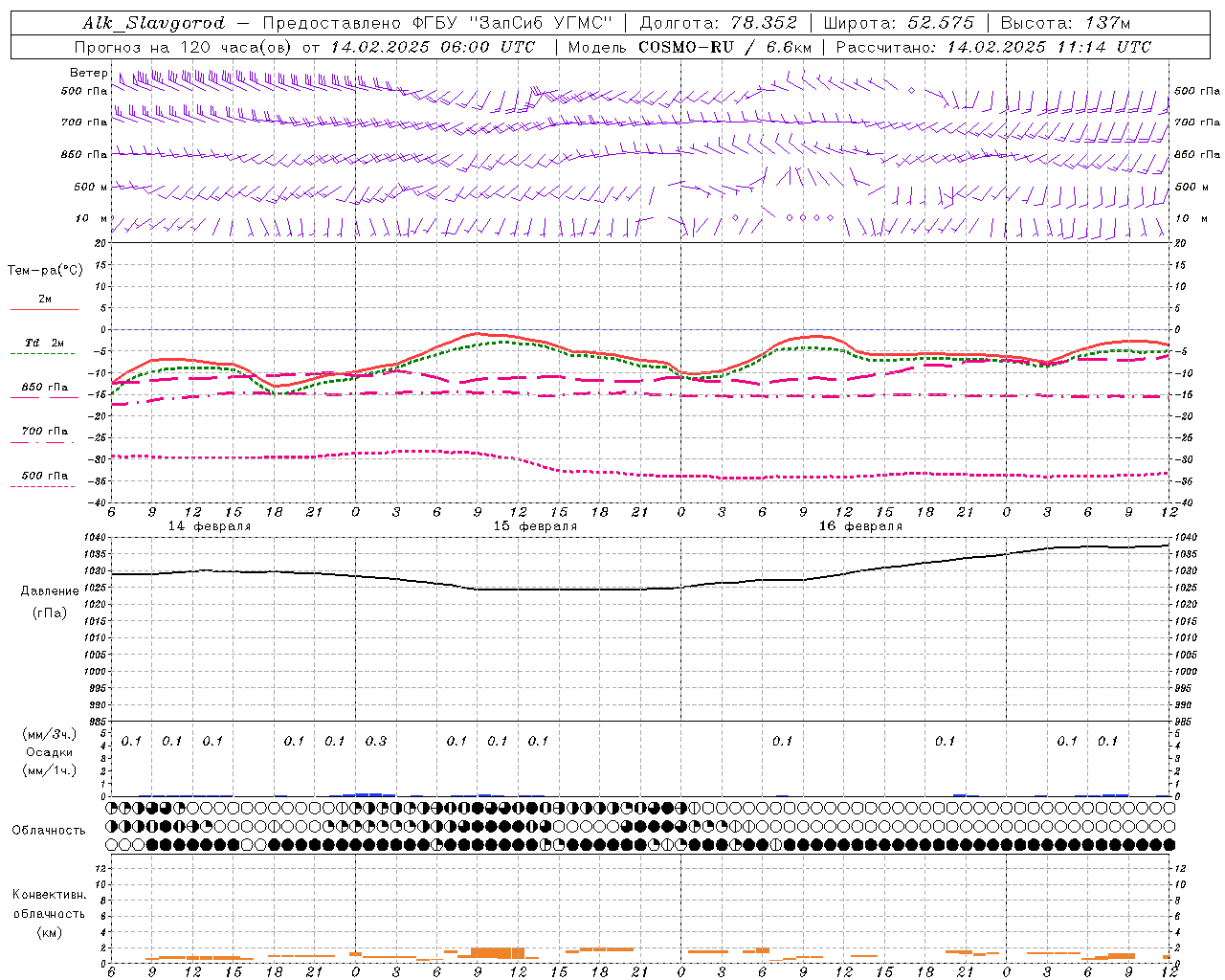Screen dimensions: 1225x980
Task: Click the 15 февраля date label
Action: 535,526
